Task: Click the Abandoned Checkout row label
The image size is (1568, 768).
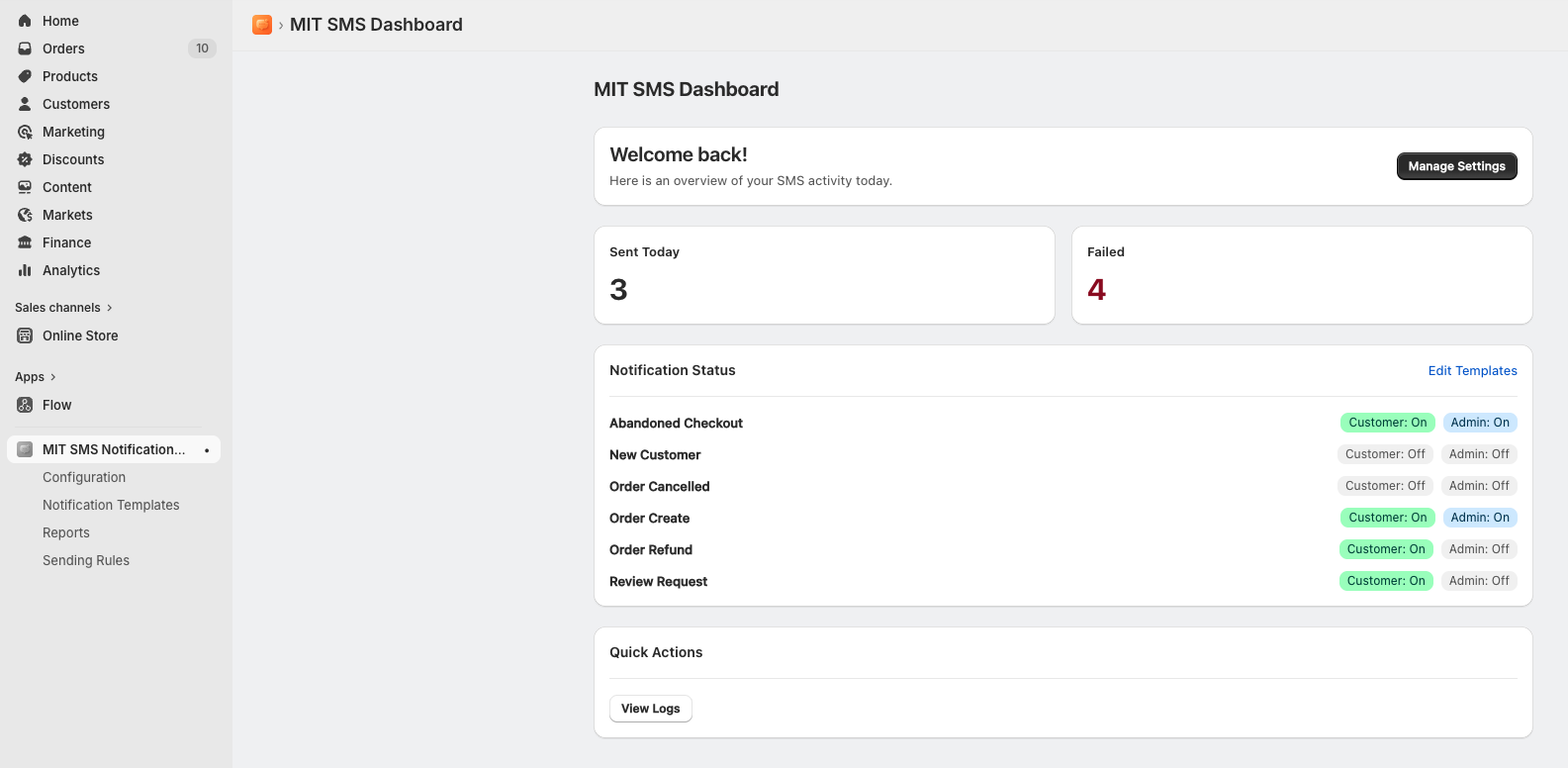Action: click(x=676, y=424)
